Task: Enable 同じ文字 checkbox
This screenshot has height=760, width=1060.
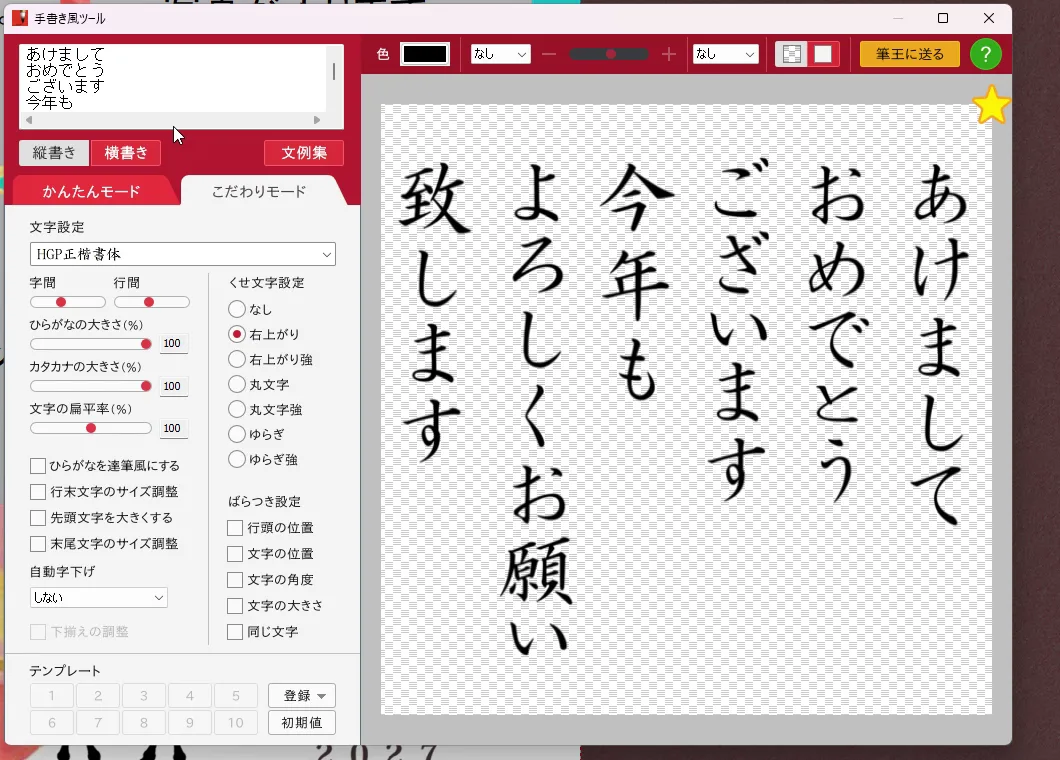Action: (235, 632)
